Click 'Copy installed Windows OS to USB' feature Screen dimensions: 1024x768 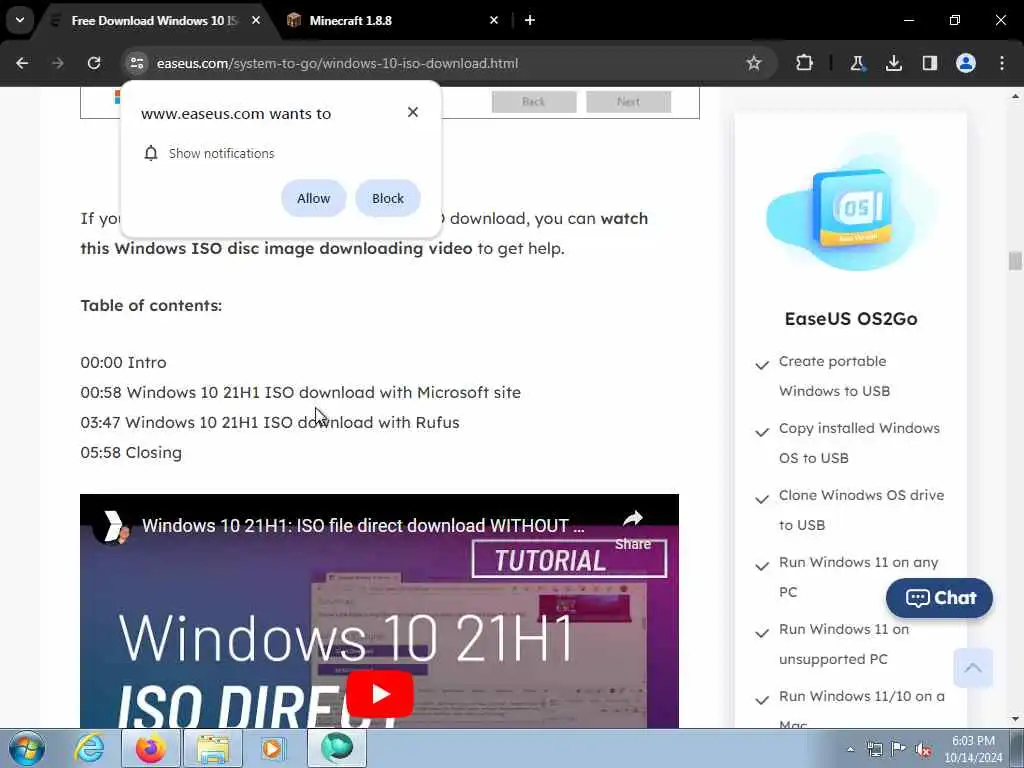pos(859,443)
